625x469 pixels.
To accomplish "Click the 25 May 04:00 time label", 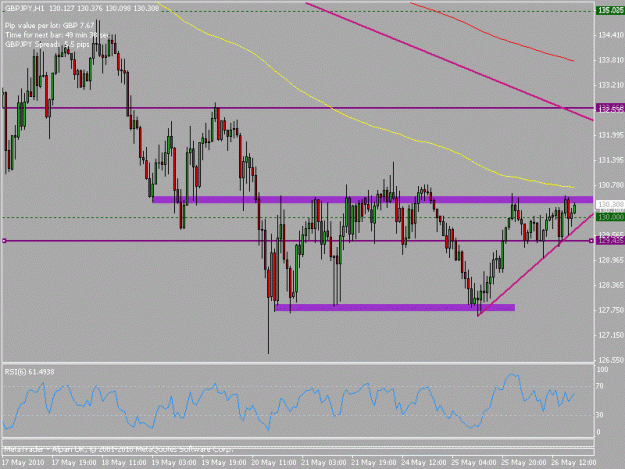I will click(x=474, y=463).
